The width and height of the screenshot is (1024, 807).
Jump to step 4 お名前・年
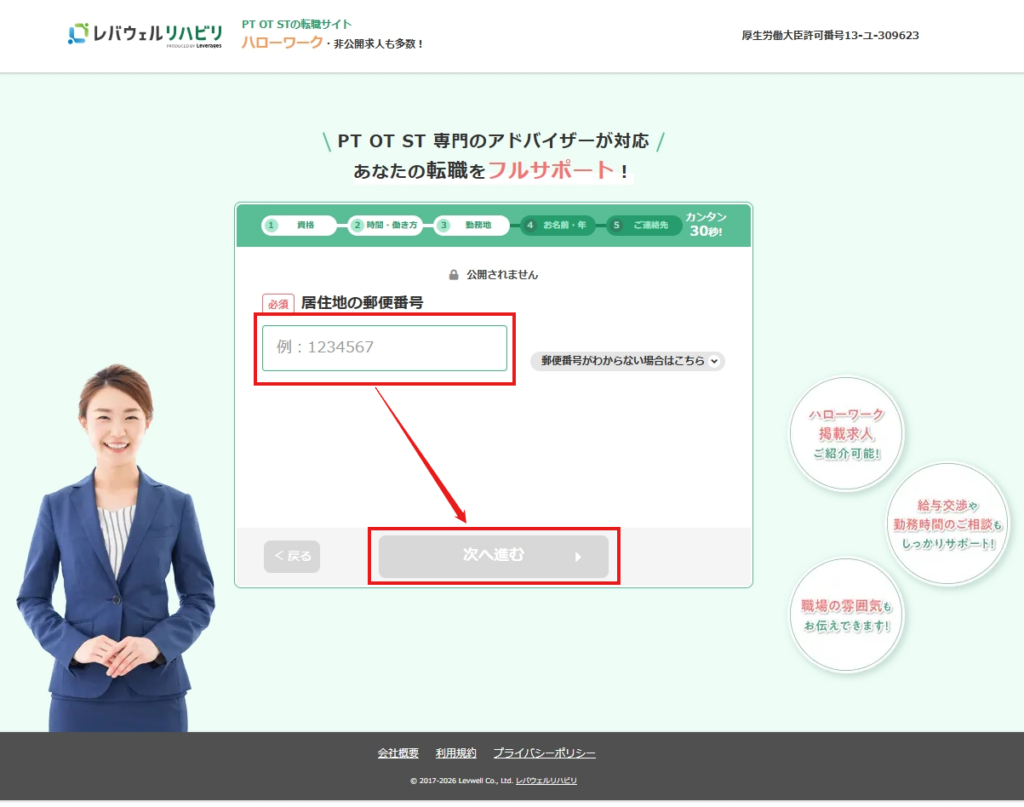(558, 226)
